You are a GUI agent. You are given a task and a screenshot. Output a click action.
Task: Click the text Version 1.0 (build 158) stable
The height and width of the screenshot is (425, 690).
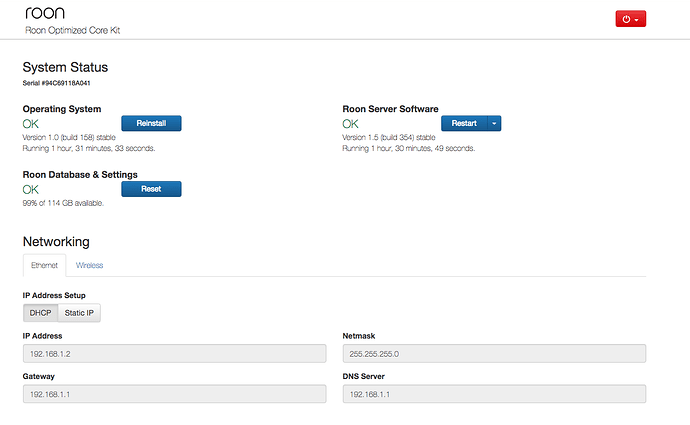point(69,137)
